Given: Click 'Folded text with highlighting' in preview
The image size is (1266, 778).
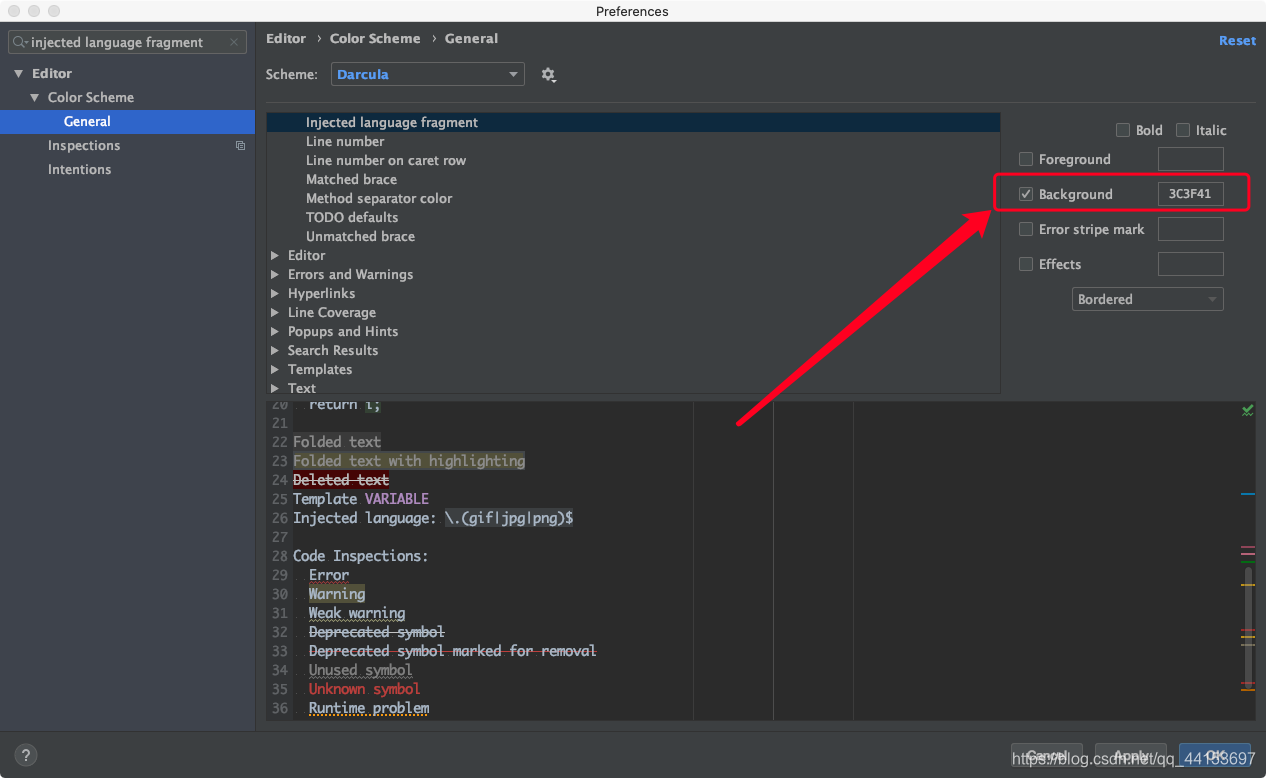Looking at the screenshot, I should pos(409,461).
